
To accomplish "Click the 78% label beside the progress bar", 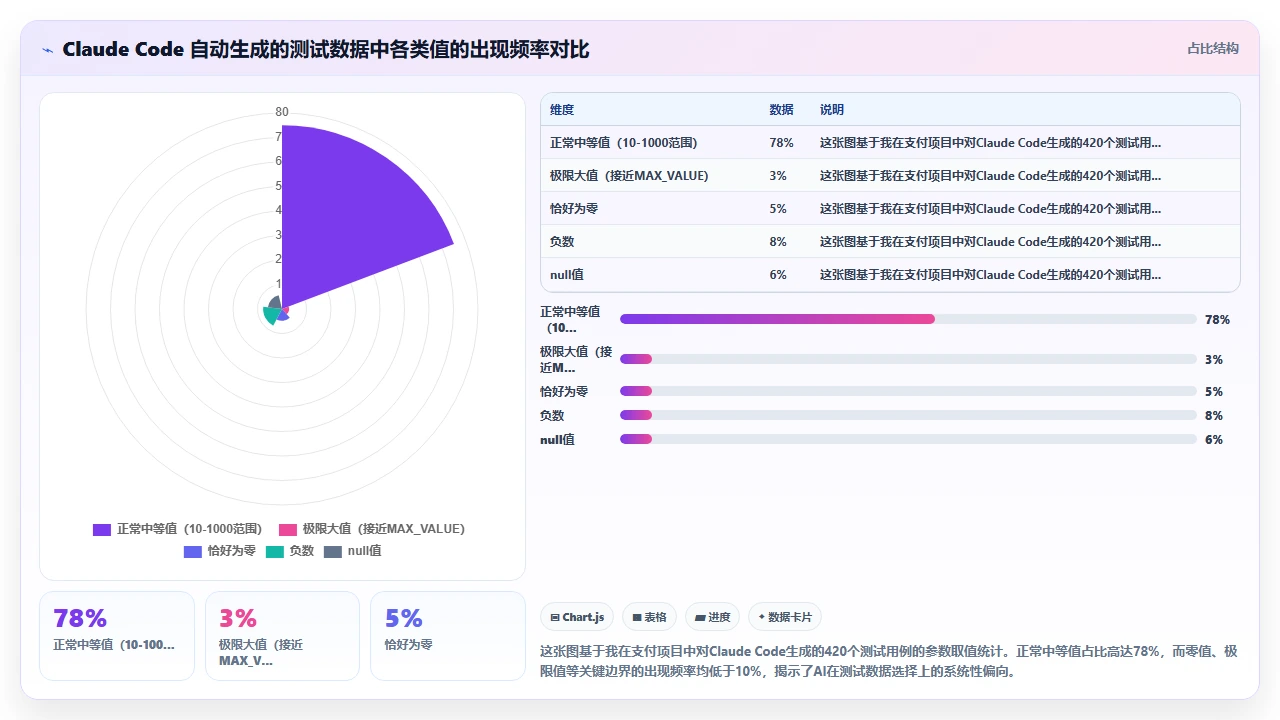I will pos(1217,319).
